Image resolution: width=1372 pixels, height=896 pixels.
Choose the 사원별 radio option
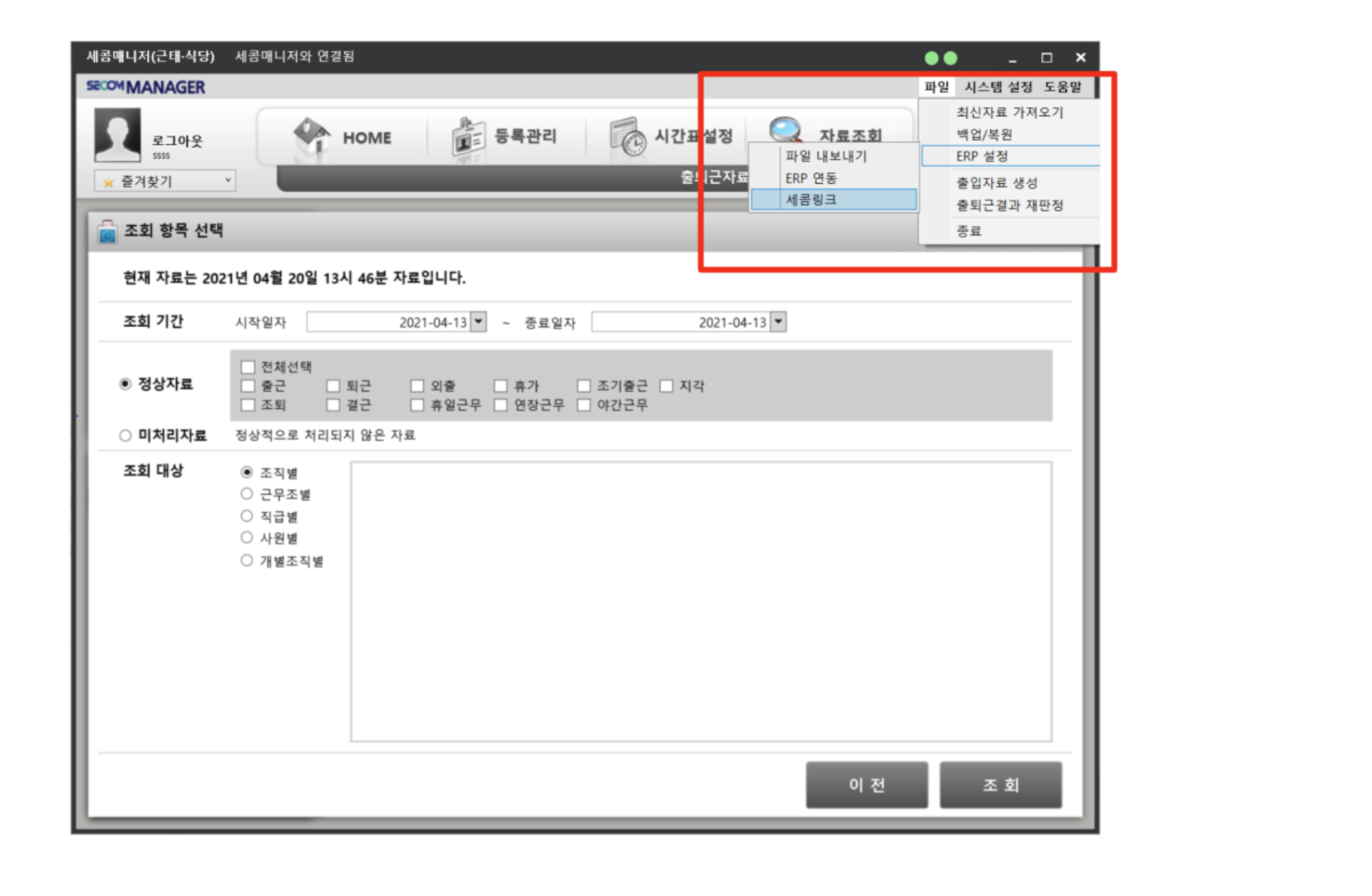(247, 538)
